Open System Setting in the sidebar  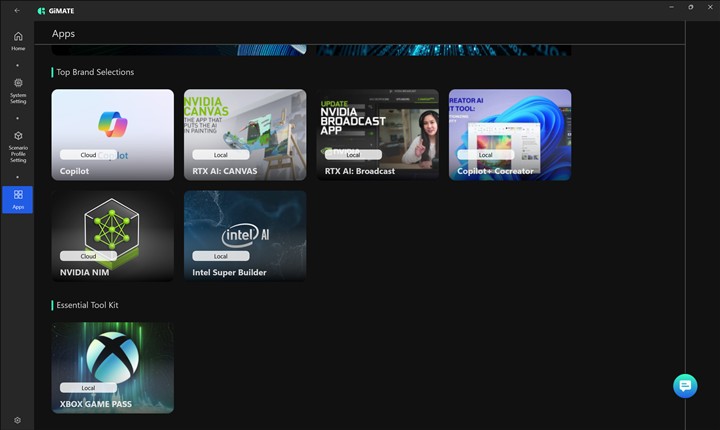click(x=18, y=90)
